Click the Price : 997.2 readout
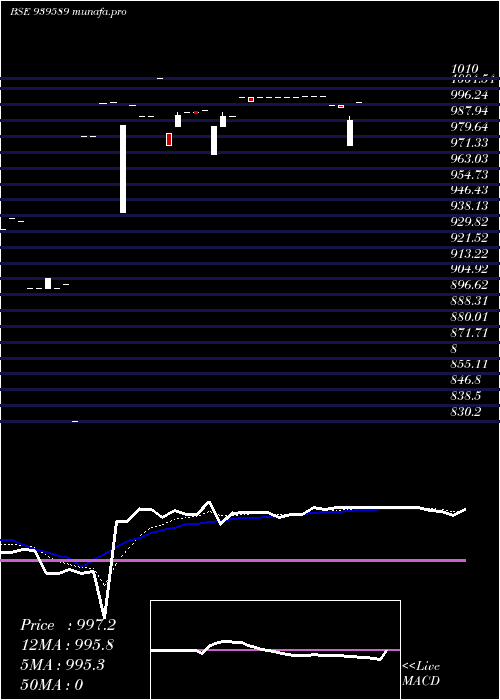This screenshot has height=700, width=500. pos(68,625)
